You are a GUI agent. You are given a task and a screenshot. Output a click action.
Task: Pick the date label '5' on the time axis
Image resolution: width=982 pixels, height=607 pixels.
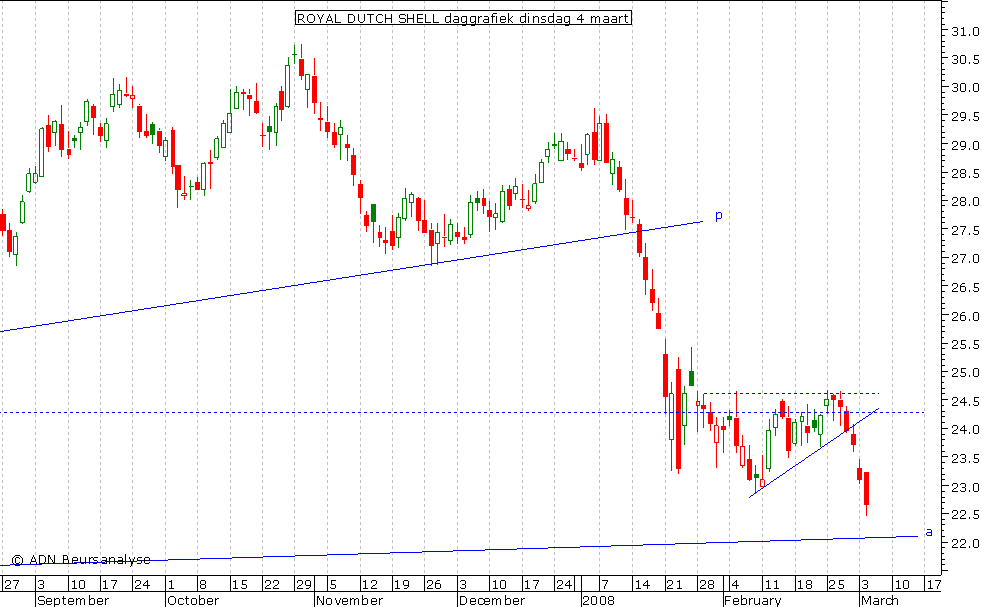pyautogui.click(x=333, y=584)
